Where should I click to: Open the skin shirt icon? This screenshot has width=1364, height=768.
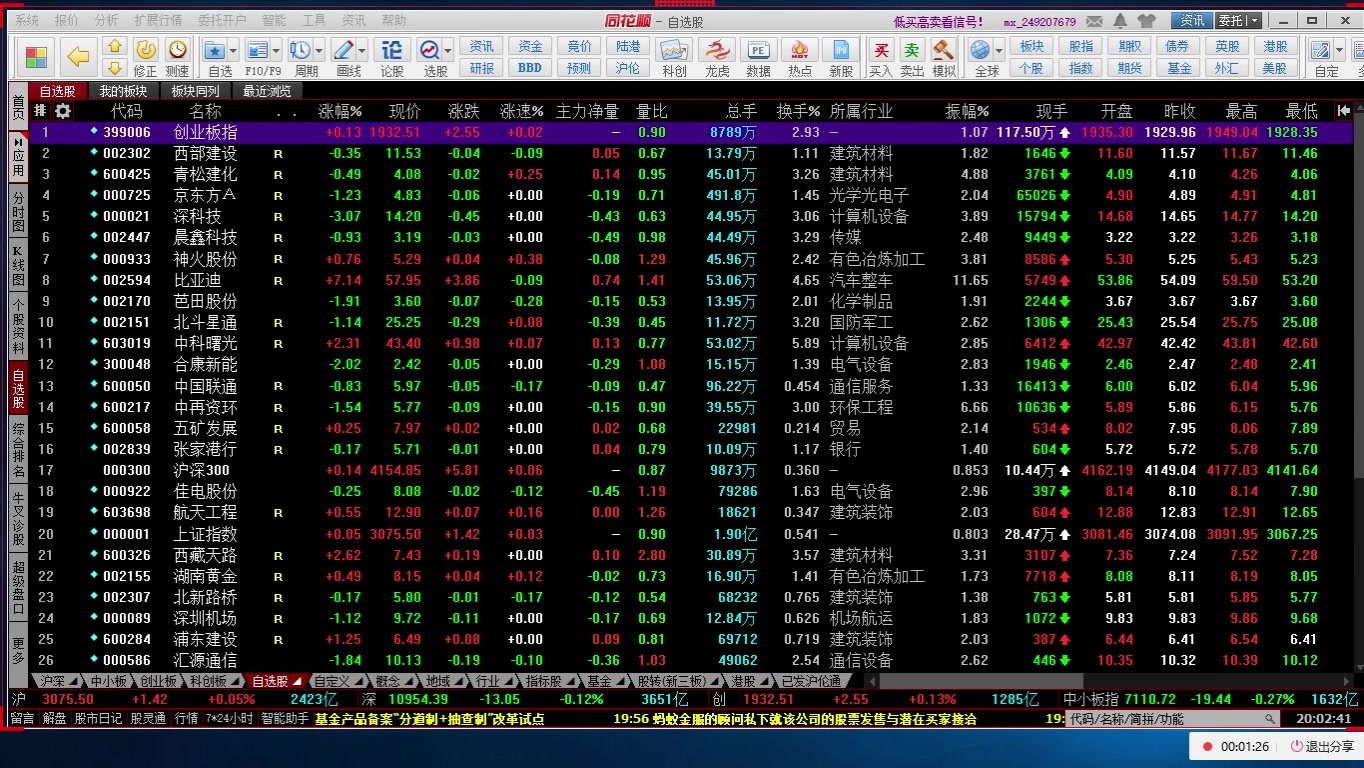coord(1146,20)
